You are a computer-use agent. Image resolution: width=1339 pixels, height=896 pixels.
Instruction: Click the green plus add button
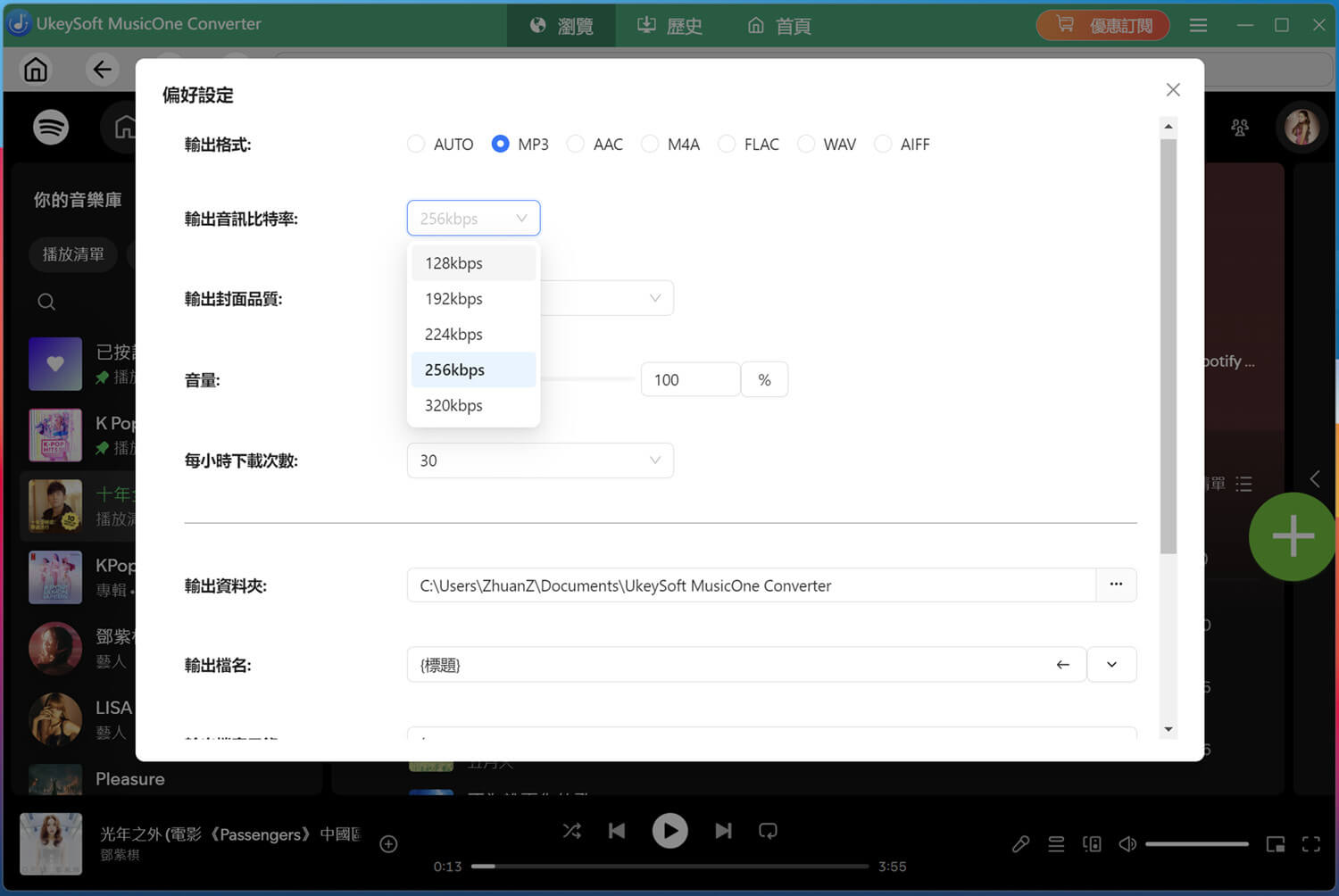point(1292,536)
